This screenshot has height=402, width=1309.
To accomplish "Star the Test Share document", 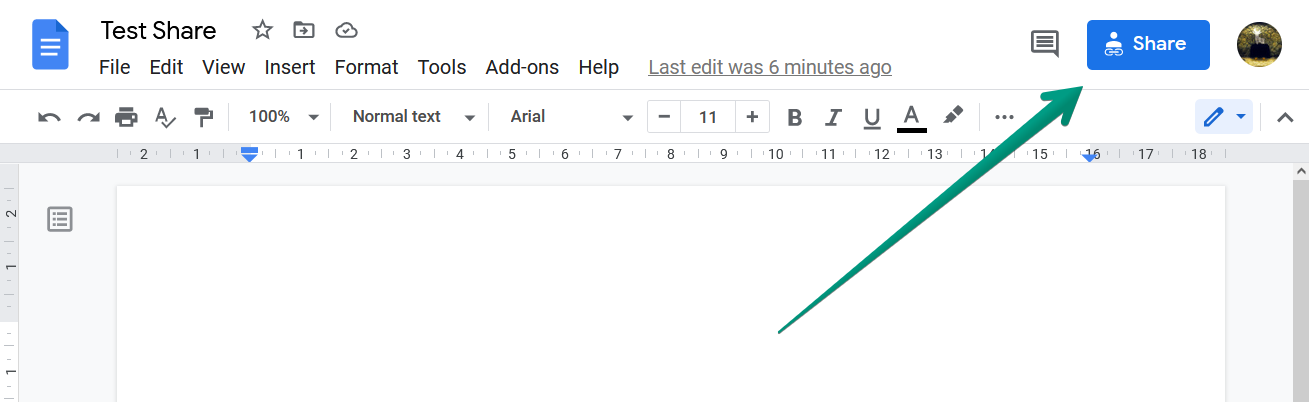I will pos(262,30).
